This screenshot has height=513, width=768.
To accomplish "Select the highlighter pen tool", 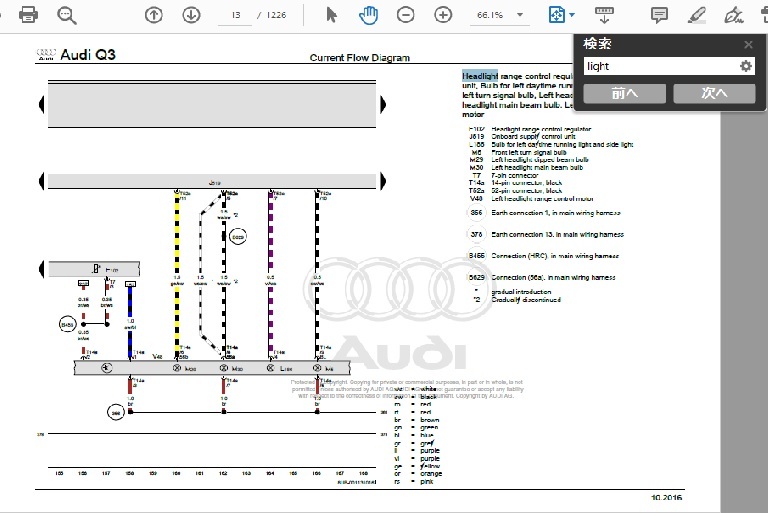I will [x=696, y=15].
